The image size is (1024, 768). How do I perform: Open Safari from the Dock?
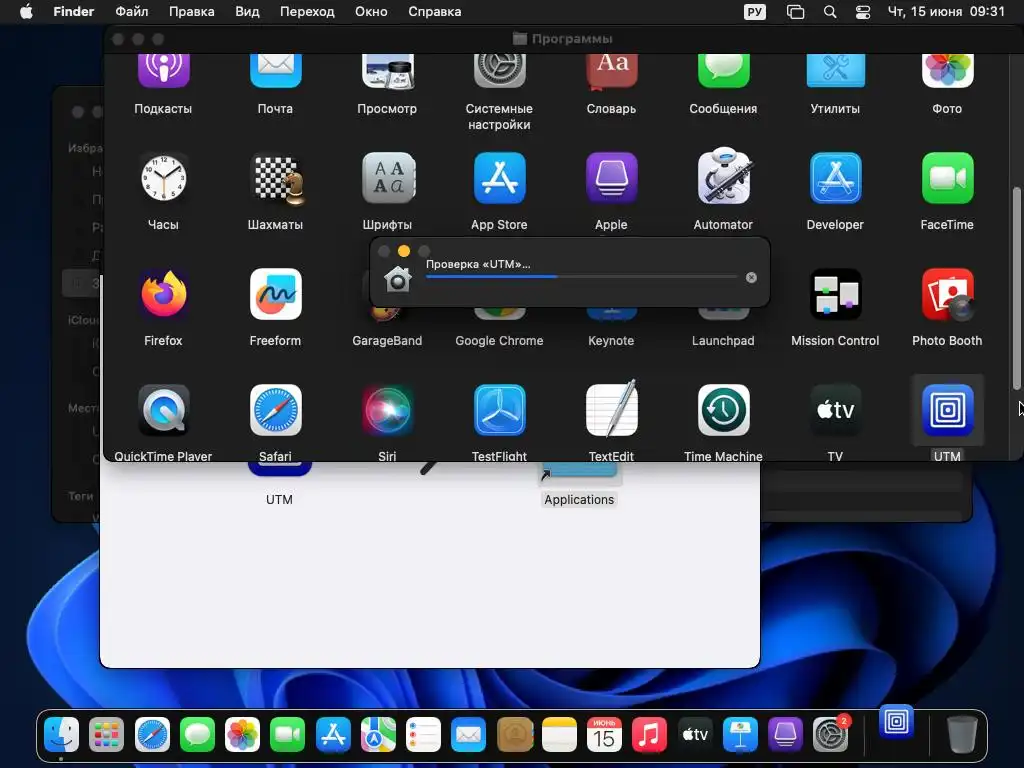152,735
